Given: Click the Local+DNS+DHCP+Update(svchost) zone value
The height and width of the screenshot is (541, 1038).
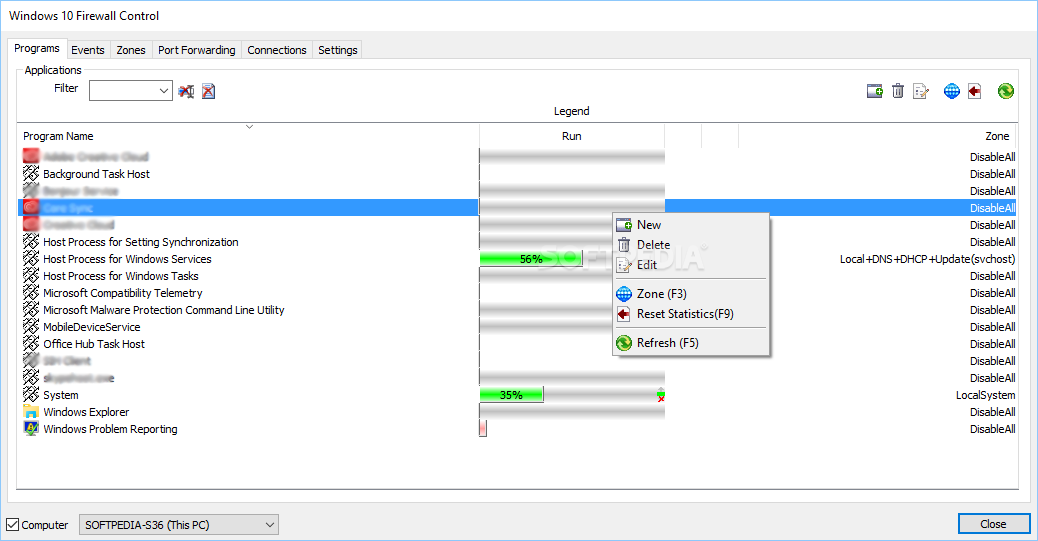Looking at the screenshot, I should pyautogui.click(x=927, y=259).
